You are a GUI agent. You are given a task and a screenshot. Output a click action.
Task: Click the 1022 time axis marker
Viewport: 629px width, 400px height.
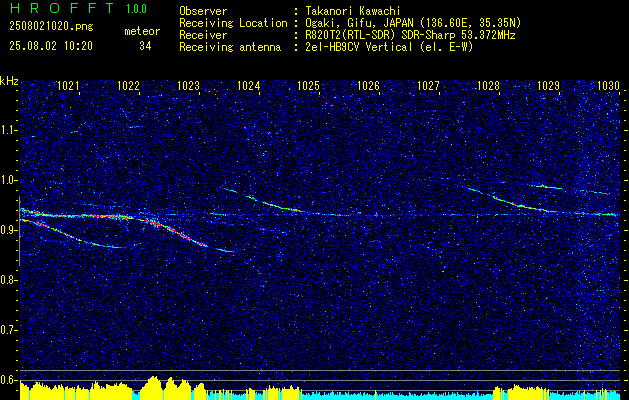point(128,85)
